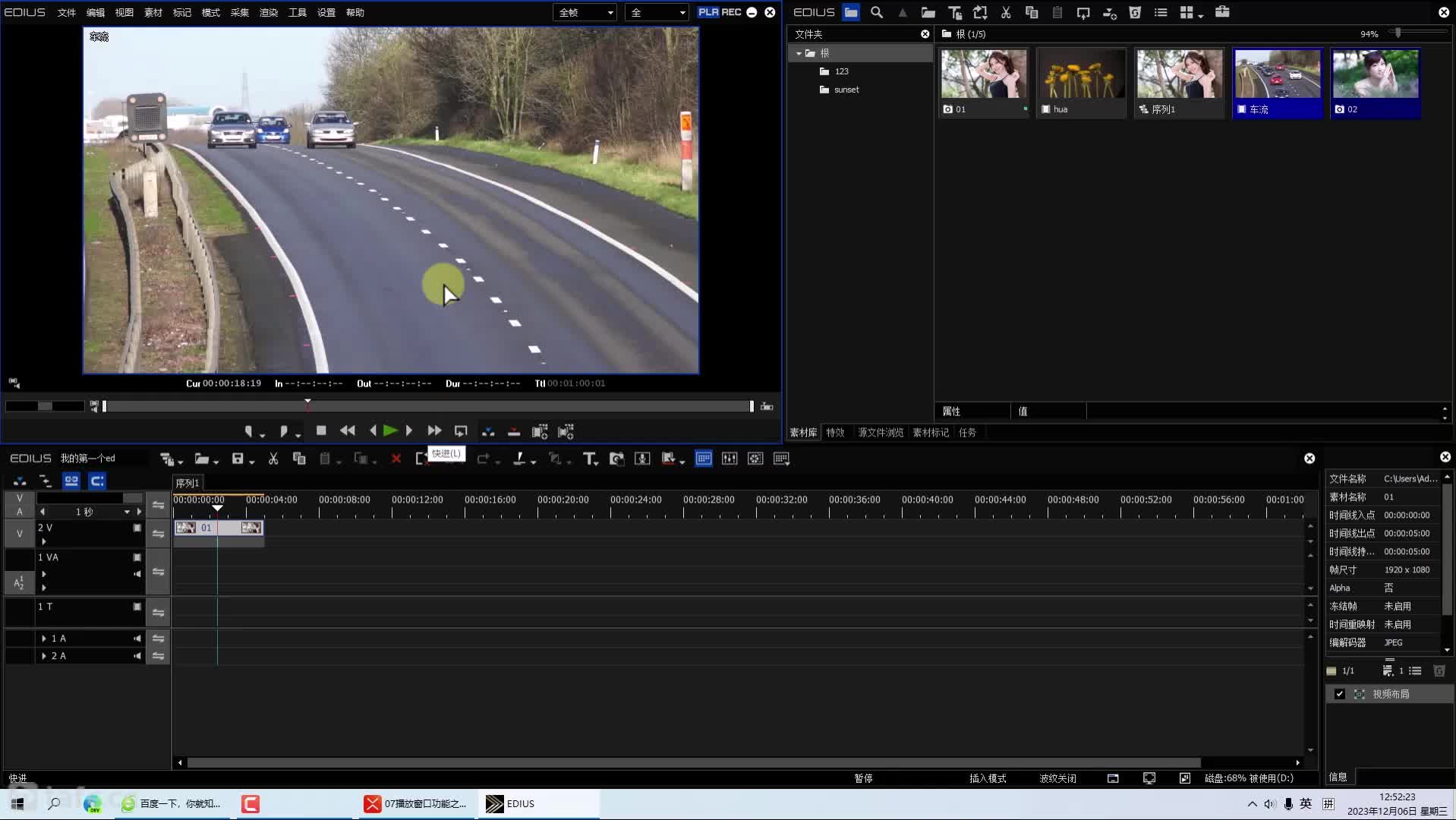Click the green Play button
Screen dimensions: 1456x820
point(390,430)
